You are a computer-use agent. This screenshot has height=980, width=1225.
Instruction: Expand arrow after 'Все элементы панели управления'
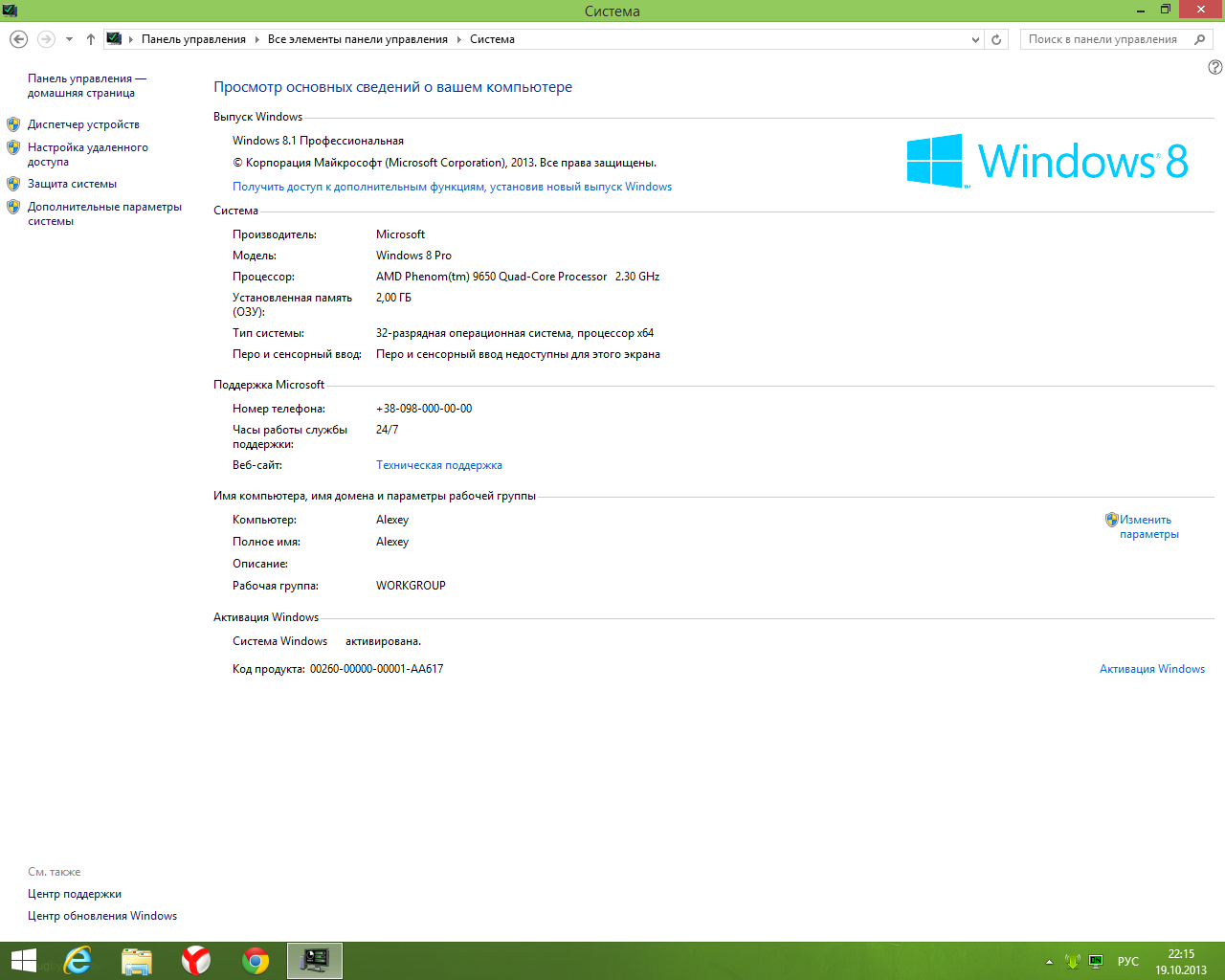[458, 39]
